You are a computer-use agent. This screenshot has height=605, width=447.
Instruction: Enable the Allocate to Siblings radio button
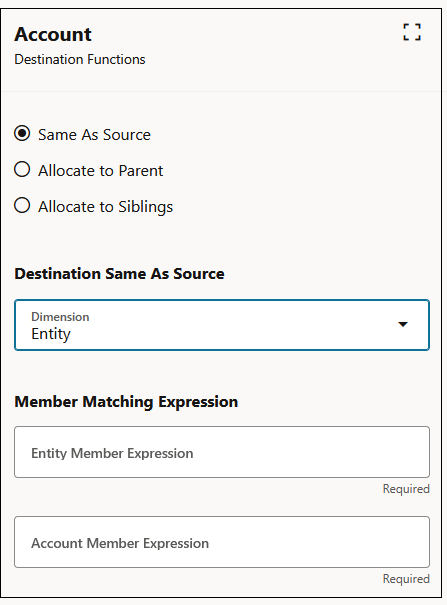(x=22, y=205)
